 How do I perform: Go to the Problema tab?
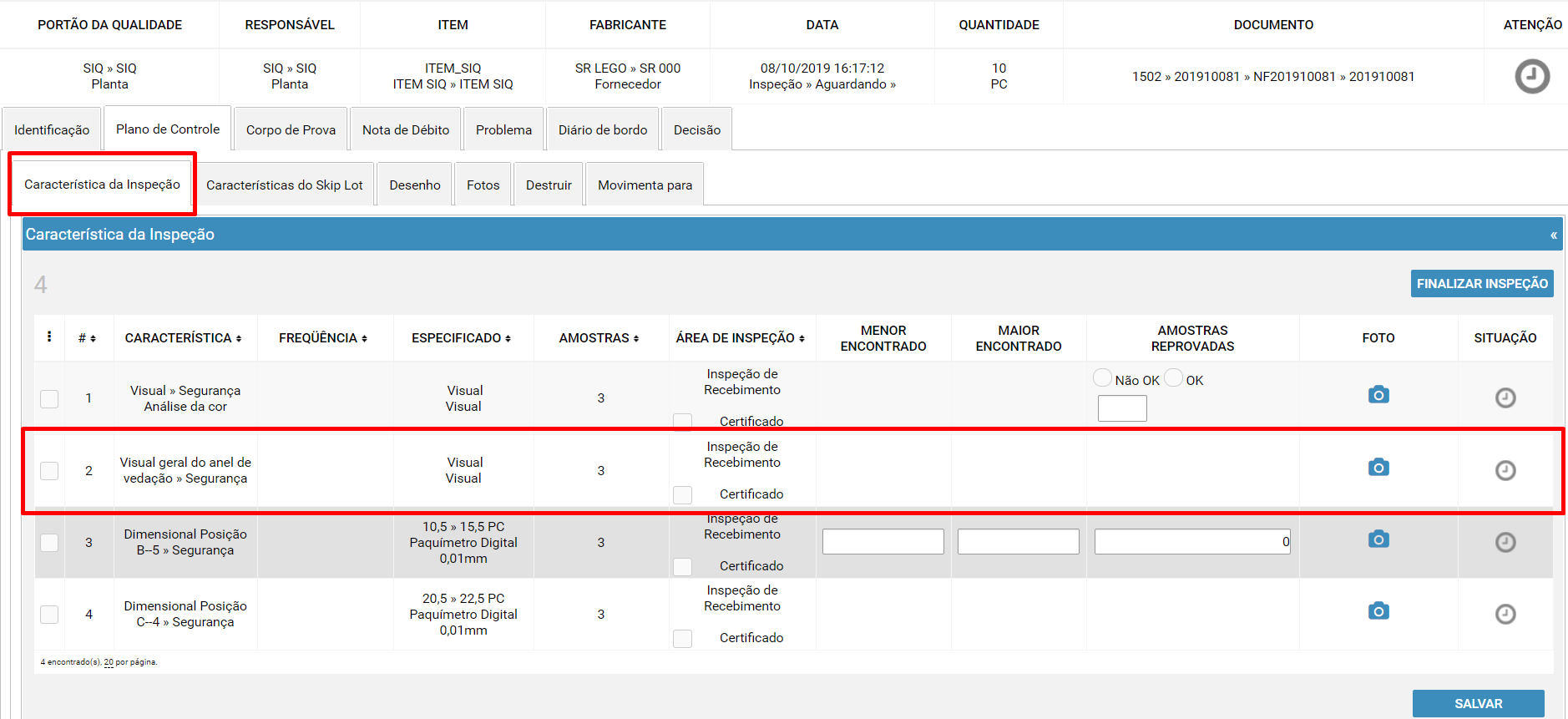point(503,129)
